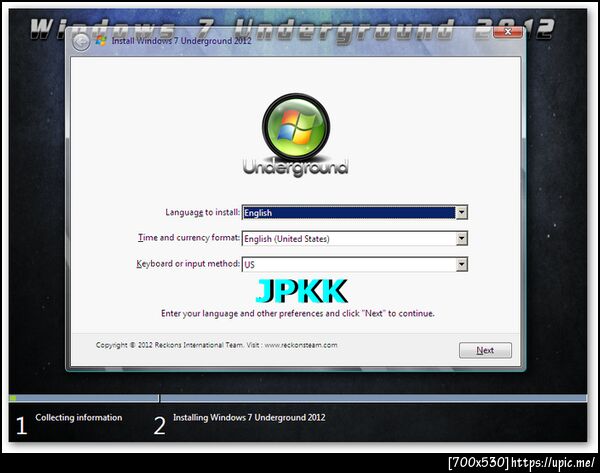600x473 pixels.
Task: Click "Installing Windows 7 Underground 2012" step text
Action: [x=249, y=418]
